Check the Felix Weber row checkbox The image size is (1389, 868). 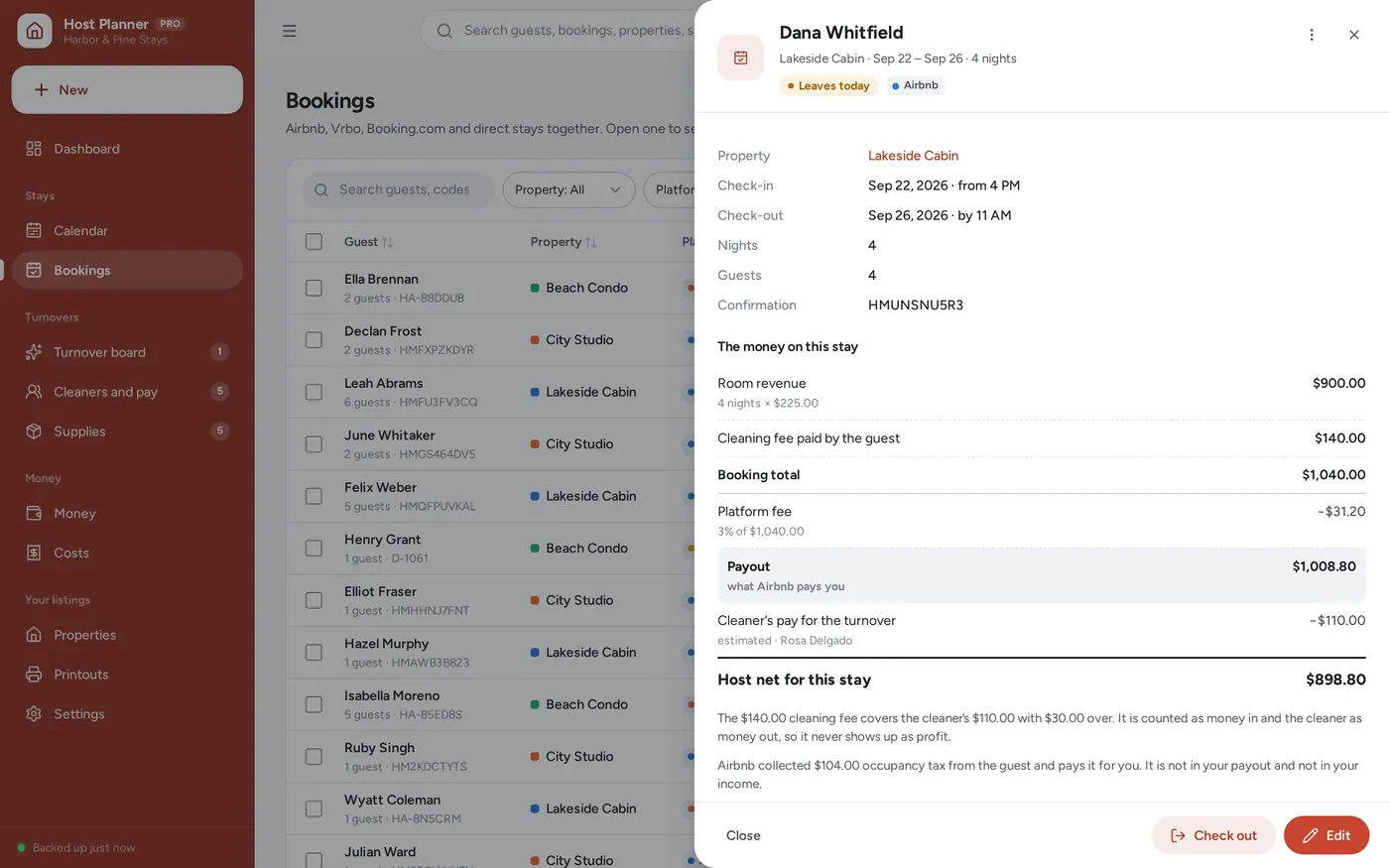click(x=314, y=496)
